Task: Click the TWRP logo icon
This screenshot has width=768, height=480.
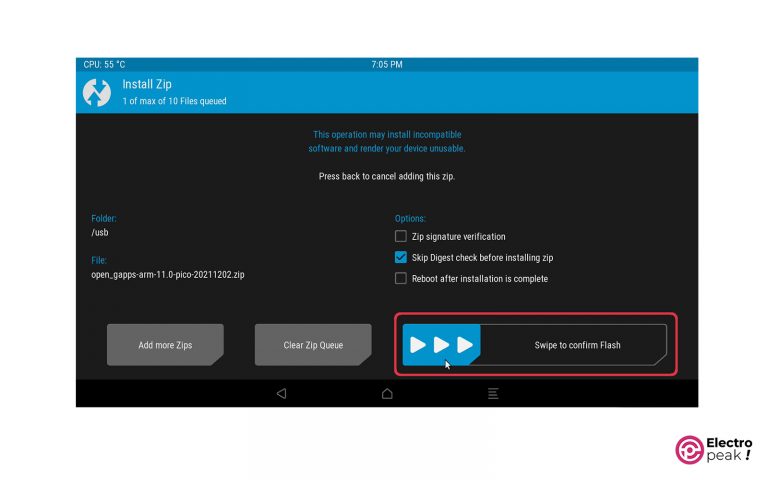Action: [x=96, y=92]
